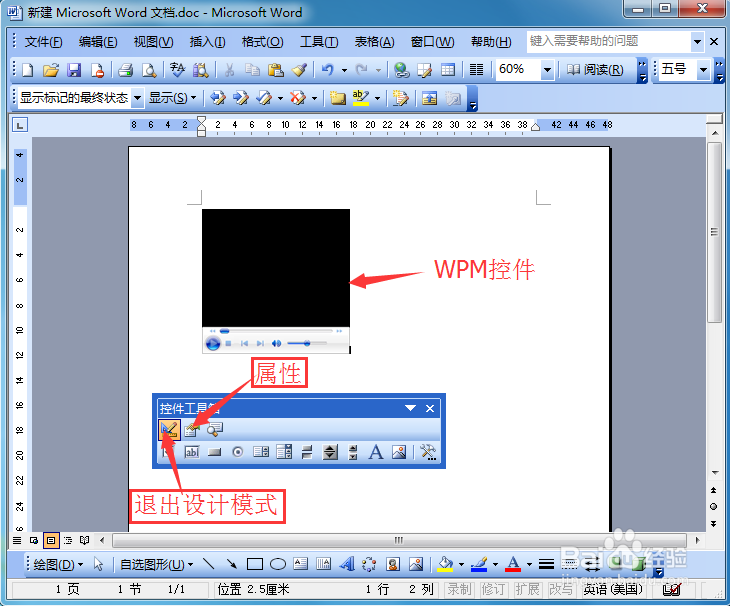Viewport: 730px width, 606px height.
Task: Open the 工具(T) menu
Action: click(319, 42)
